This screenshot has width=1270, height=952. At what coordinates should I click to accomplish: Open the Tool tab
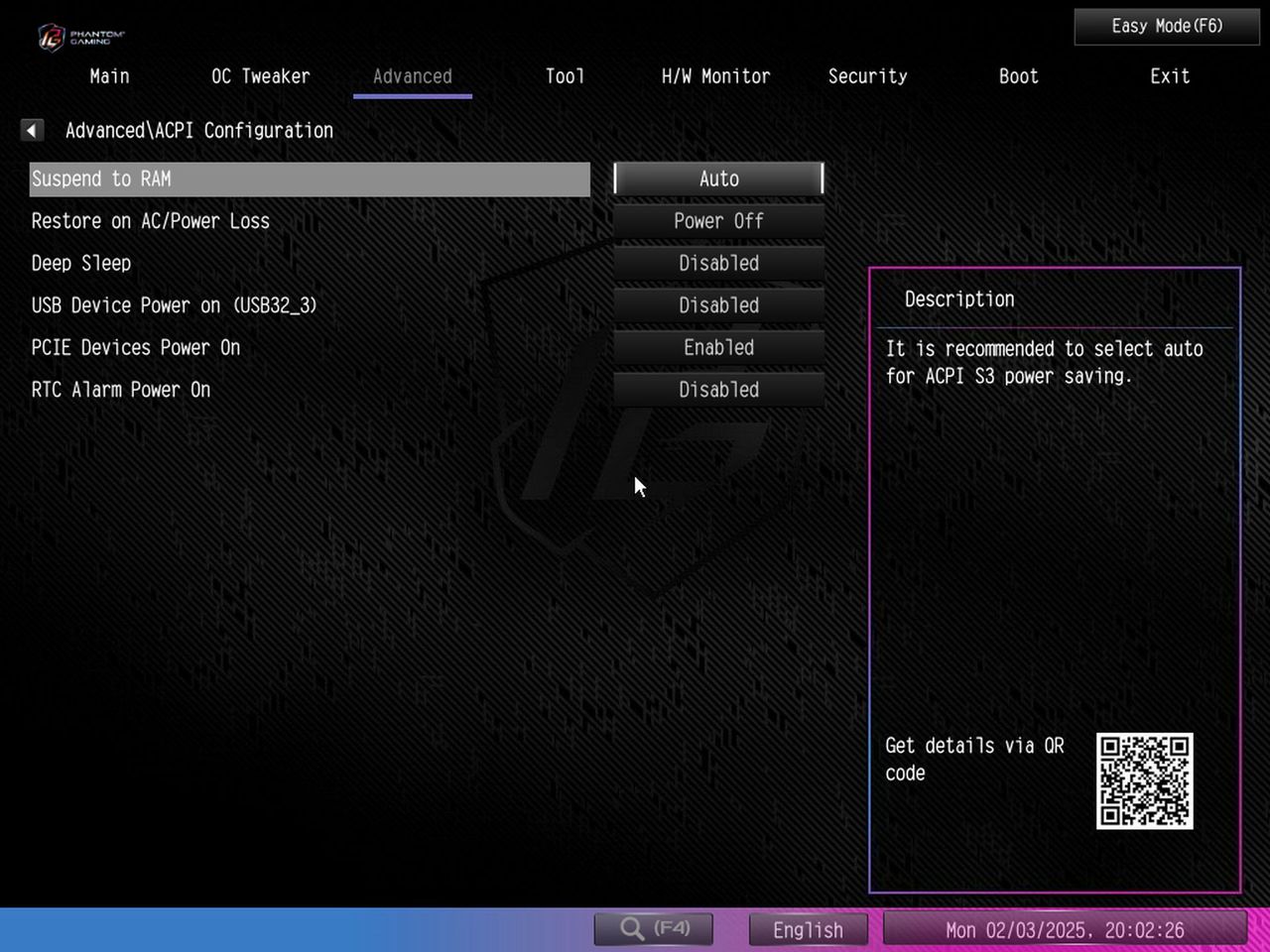tap(565, 76)
